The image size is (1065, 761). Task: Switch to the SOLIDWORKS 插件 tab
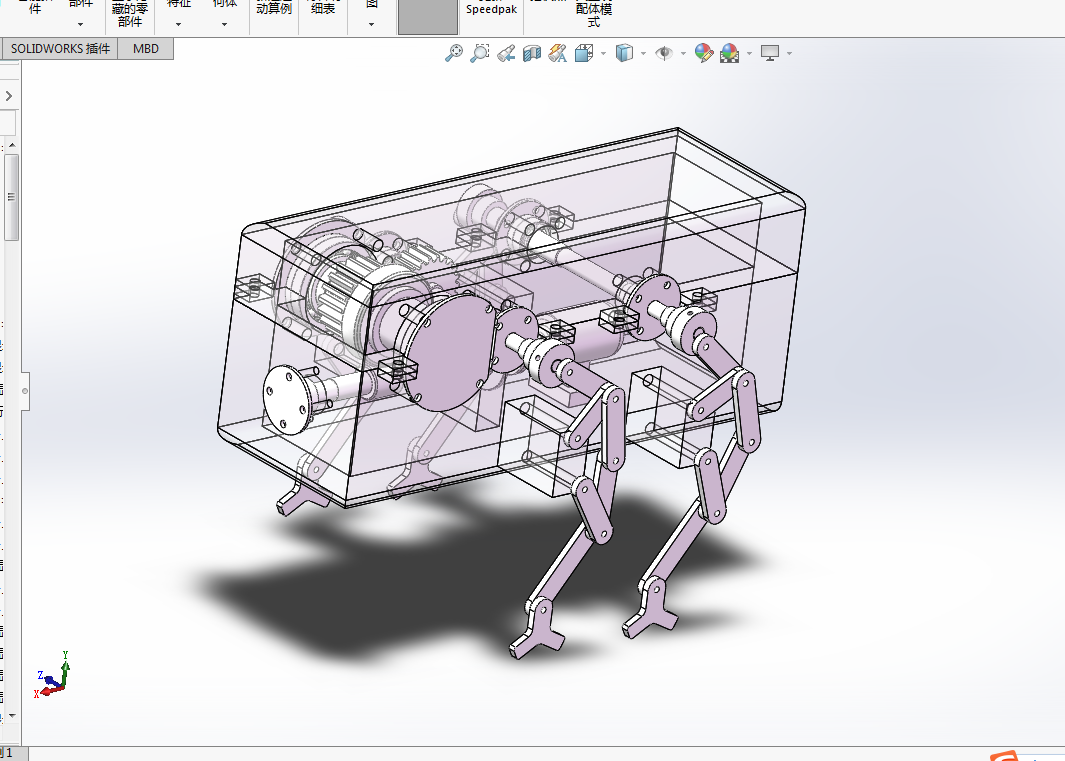click(60, 49)
